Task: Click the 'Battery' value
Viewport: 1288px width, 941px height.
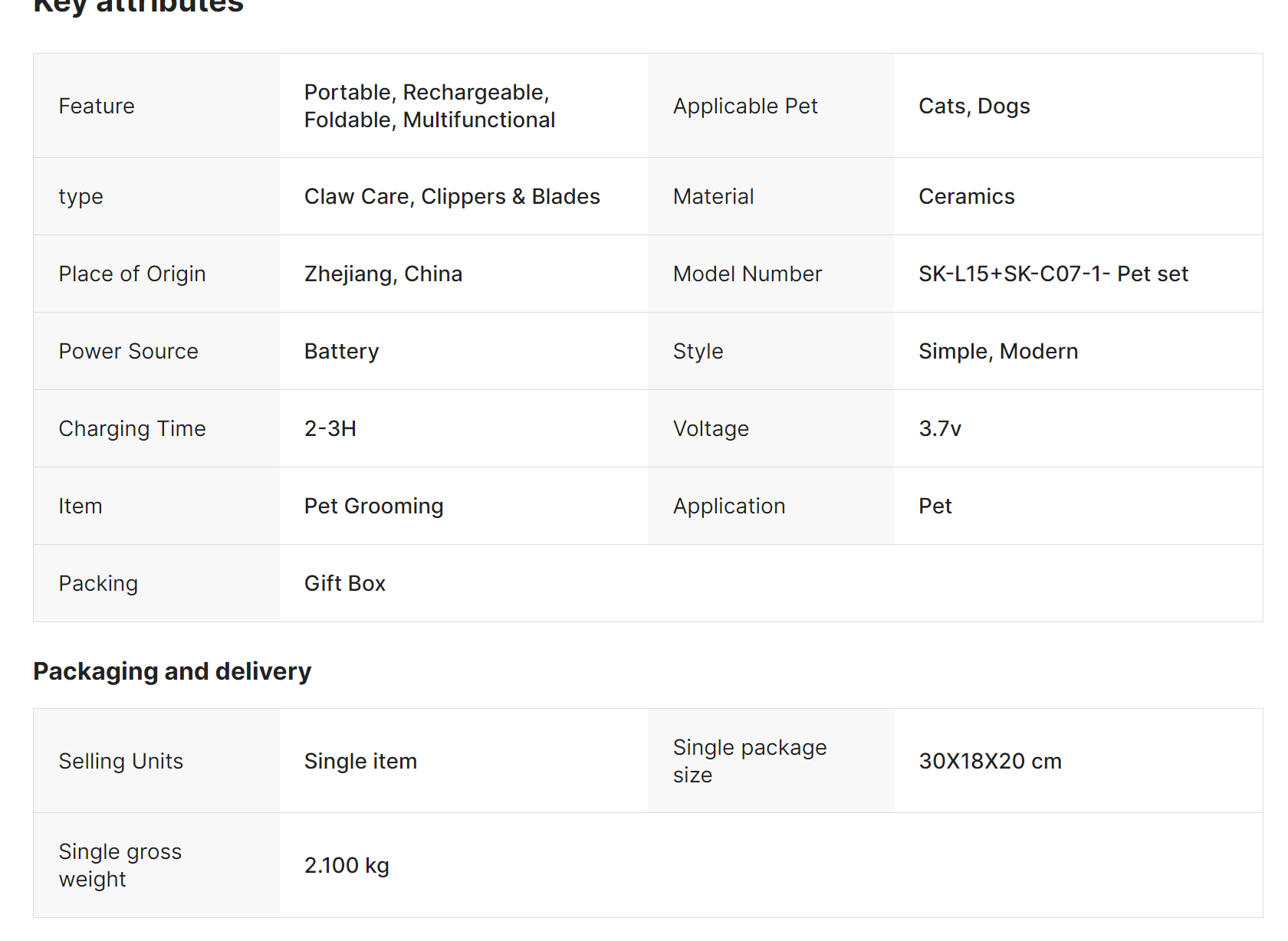Action: [341, 351]
